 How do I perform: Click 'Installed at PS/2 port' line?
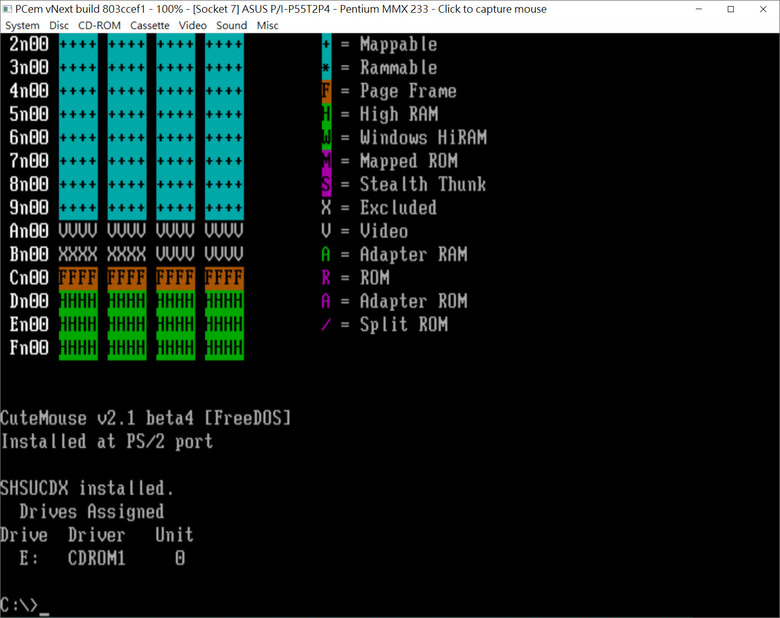pos(107,442)
